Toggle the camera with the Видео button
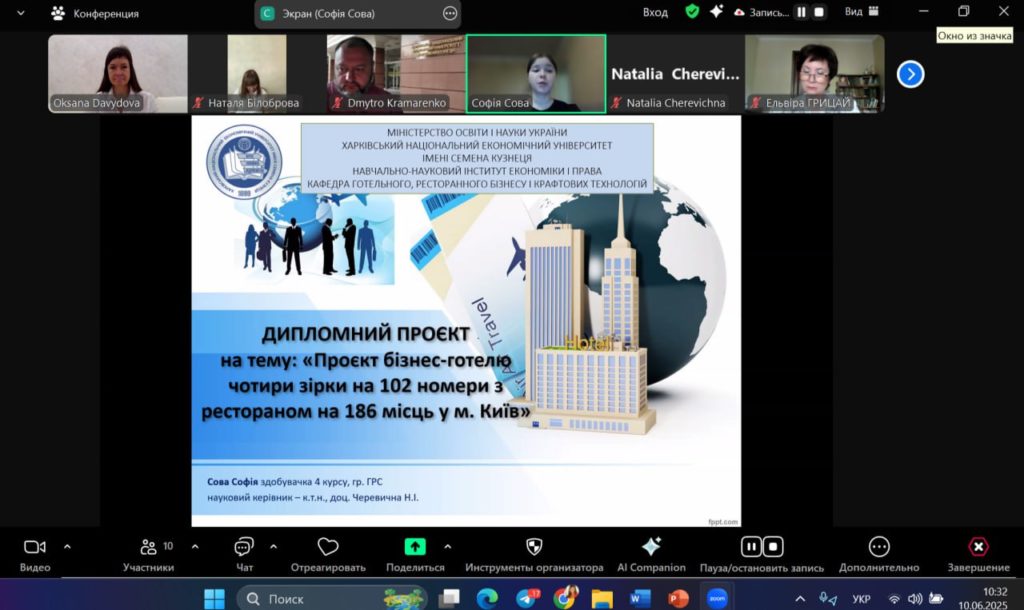The height and width of the screenshot is (610, 1024). [x=35, y=547]
